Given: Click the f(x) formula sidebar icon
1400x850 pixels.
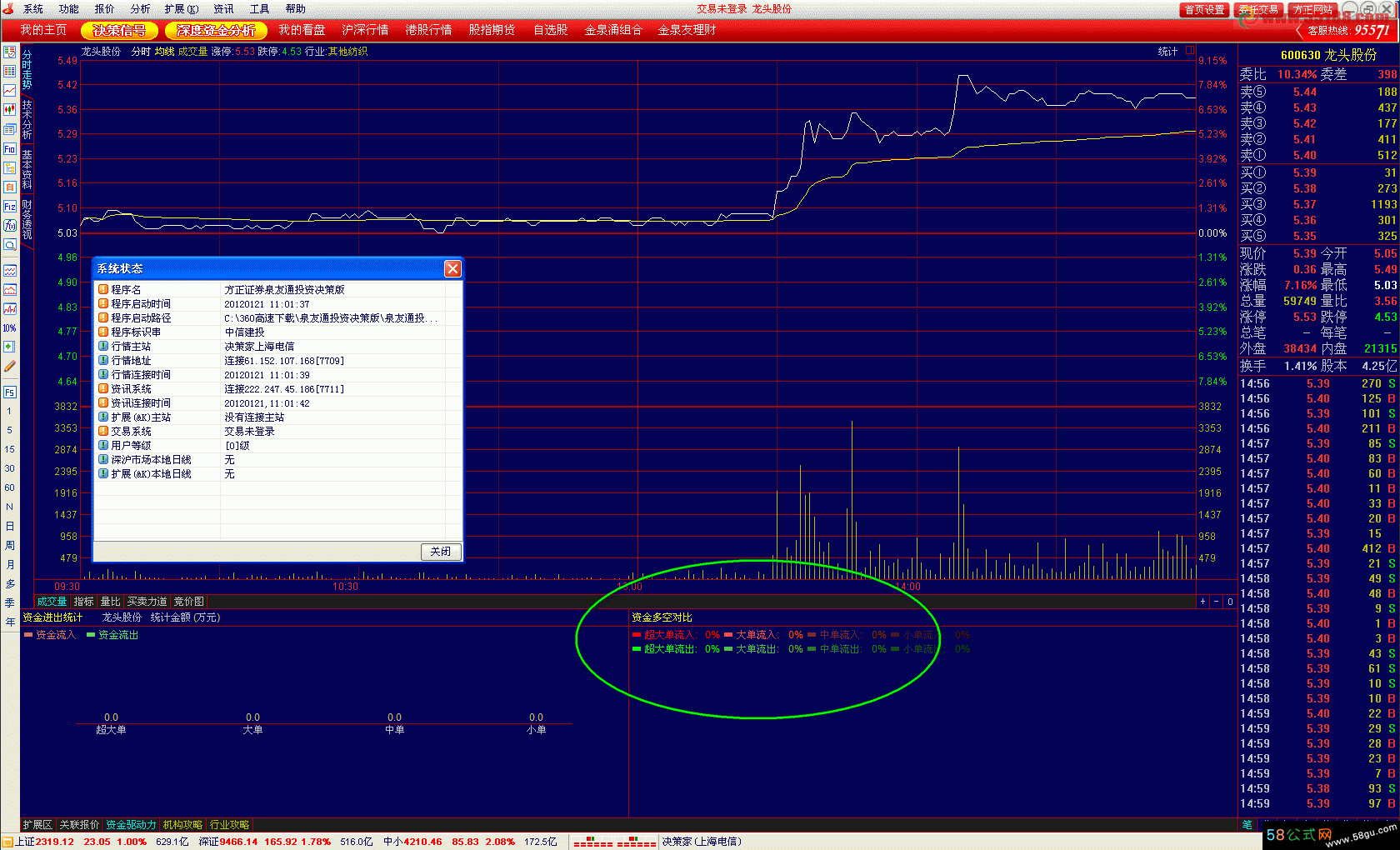Looking at the screenshot, I should coord(10,225).
